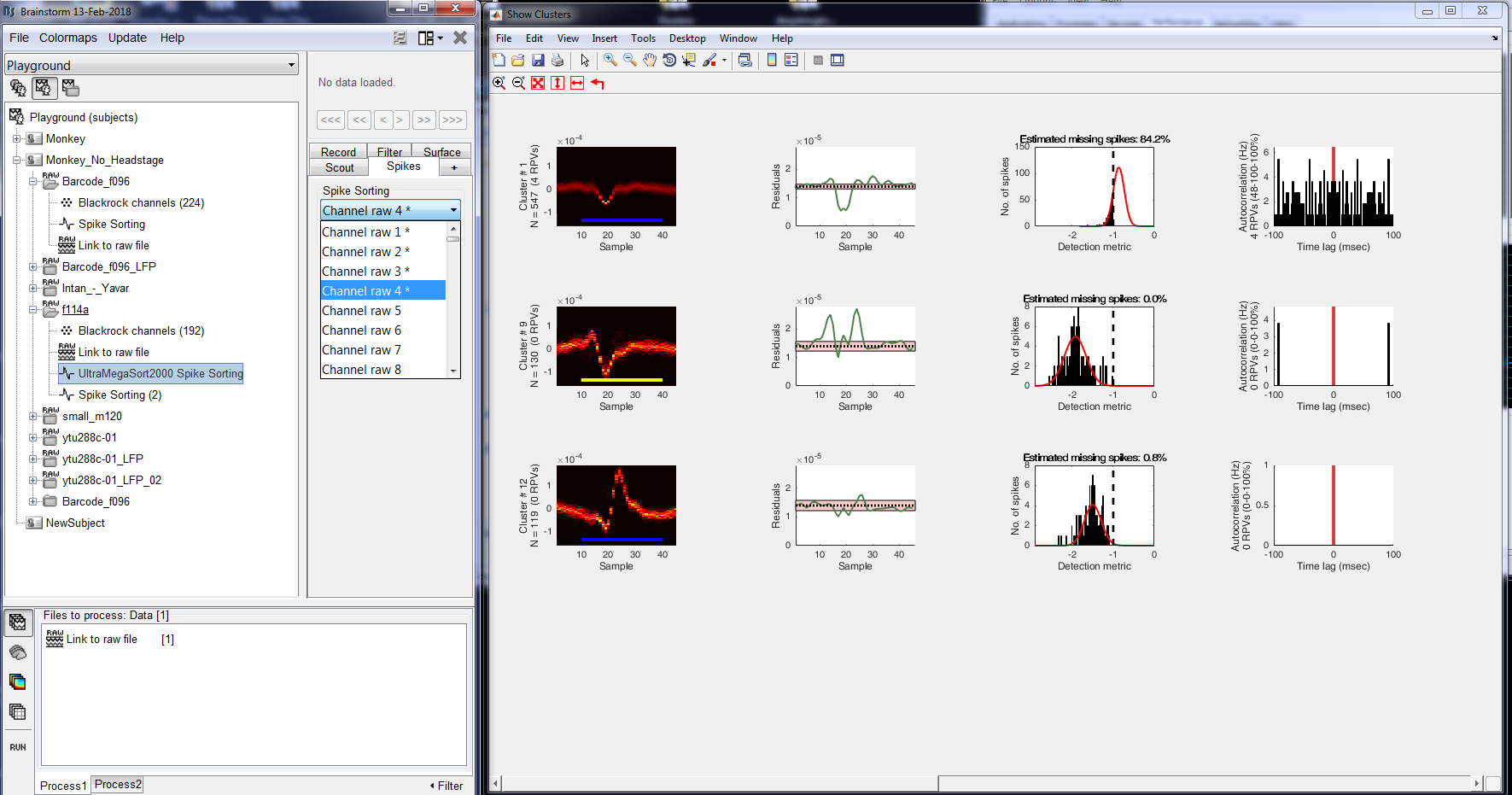Open the Colormaps menu
This screenshot has width=1512, height=795.
pyautogui.click(x=67, y=38)
